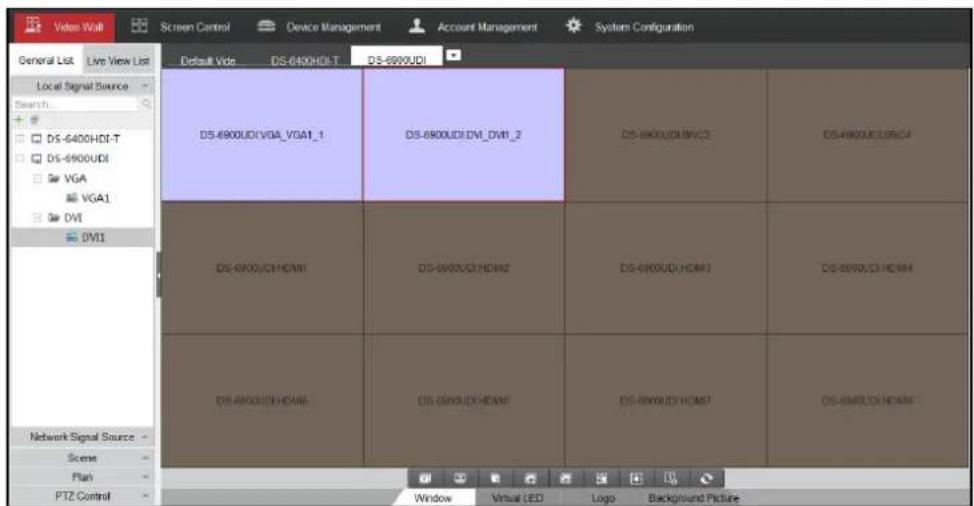This screenshot has width=974, height=506.
Task: Click the circular refresh arrow in bottom toolbar
Action: (706, 478)
